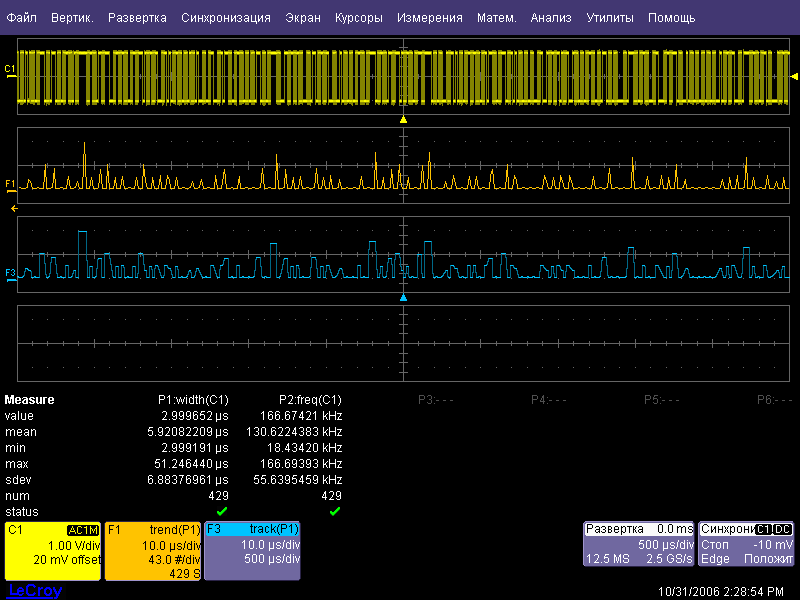The width and height of the screenshot is (800, 600).
Task: Expand the Утилиты menu in the menu bar
Action: 609,18
